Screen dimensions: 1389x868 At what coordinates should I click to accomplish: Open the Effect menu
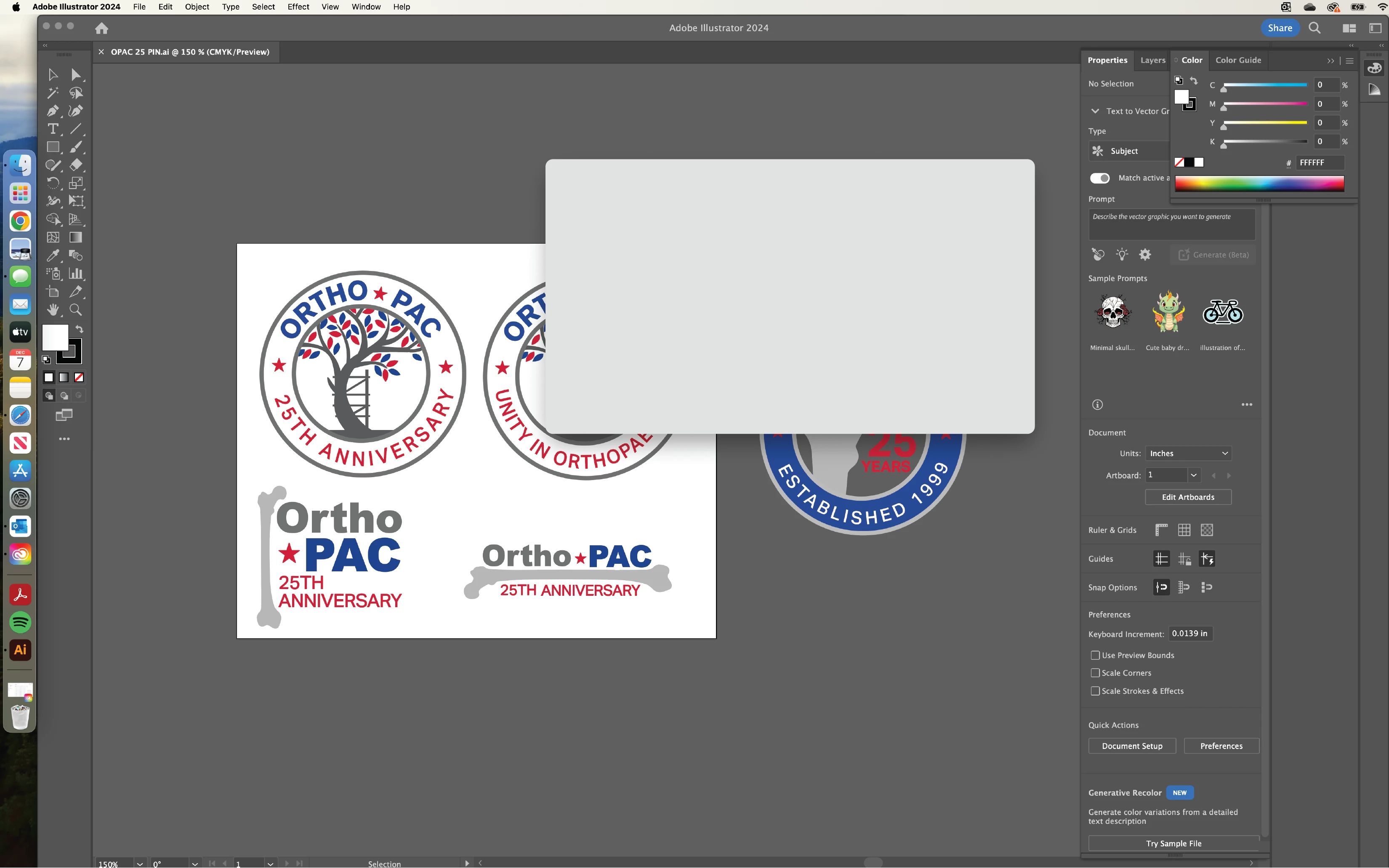pos(298,7)
